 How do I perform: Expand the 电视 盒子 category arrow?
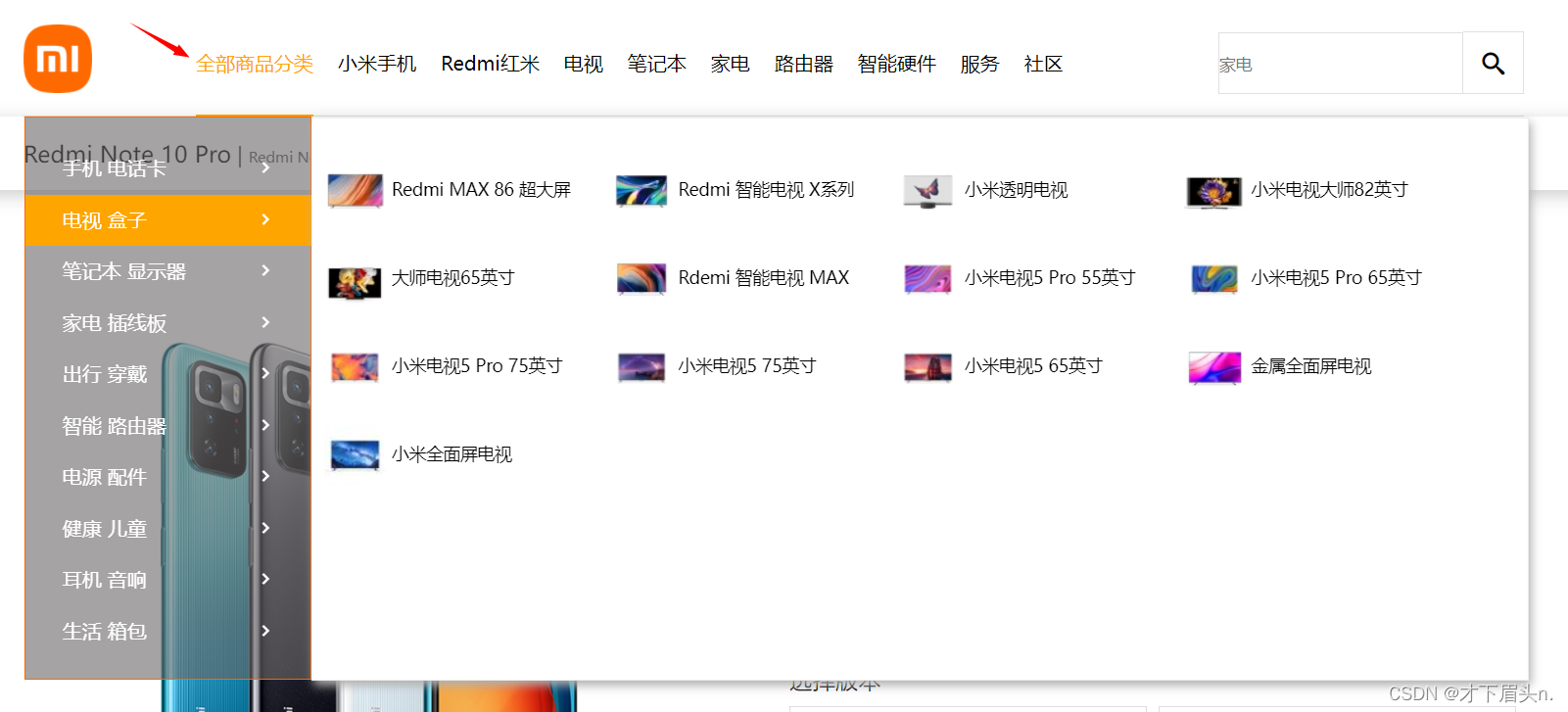pos(265,219)
